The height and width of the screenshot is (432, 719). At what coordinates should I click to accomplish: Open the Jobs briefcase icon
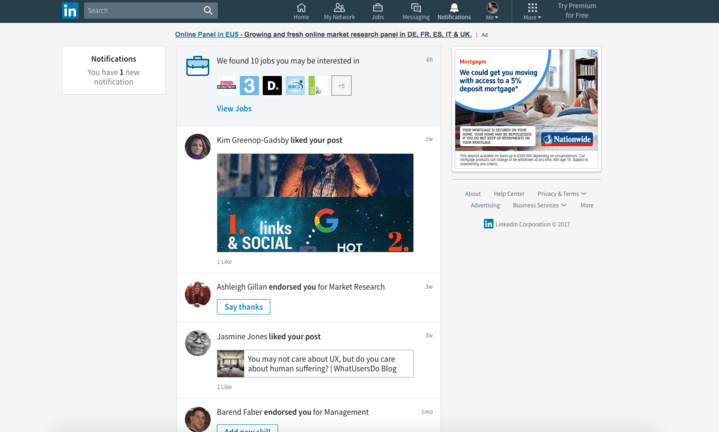pyautogui.click(x=377, y=11)
